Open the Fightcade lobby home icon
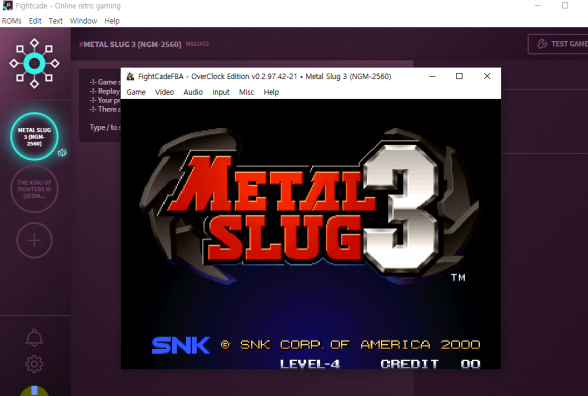Screen dimensions: 588x396 click(34, 63)
